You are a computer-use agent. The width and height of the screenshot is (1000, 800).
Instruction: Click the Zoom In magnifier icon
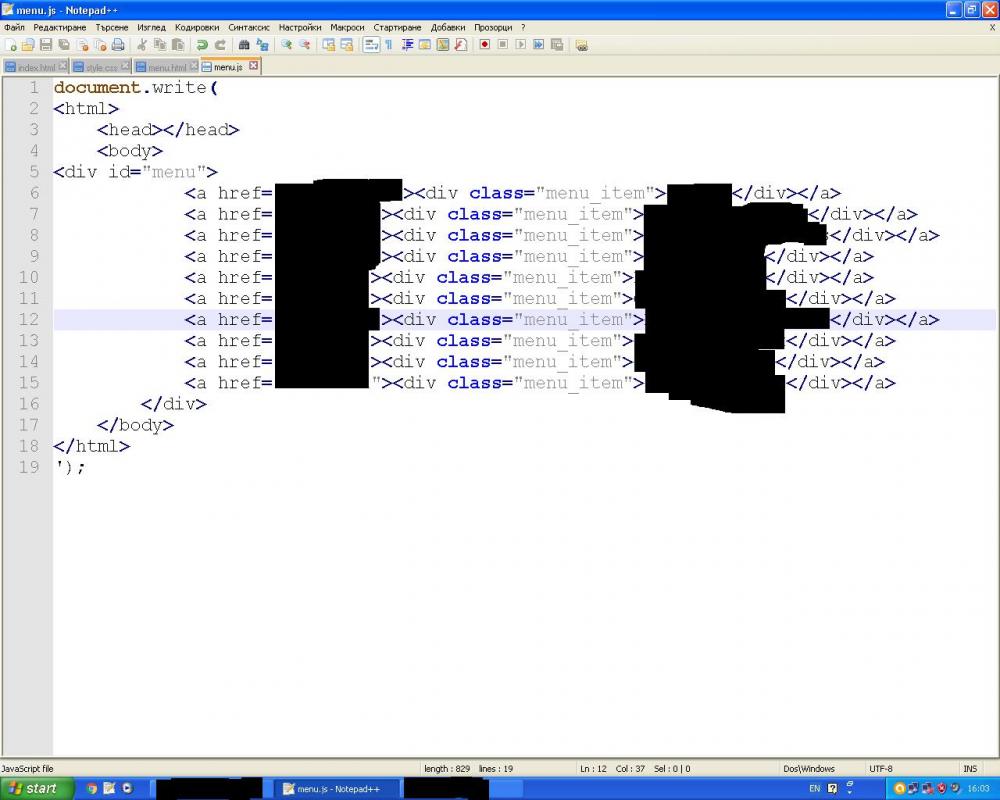286,45
